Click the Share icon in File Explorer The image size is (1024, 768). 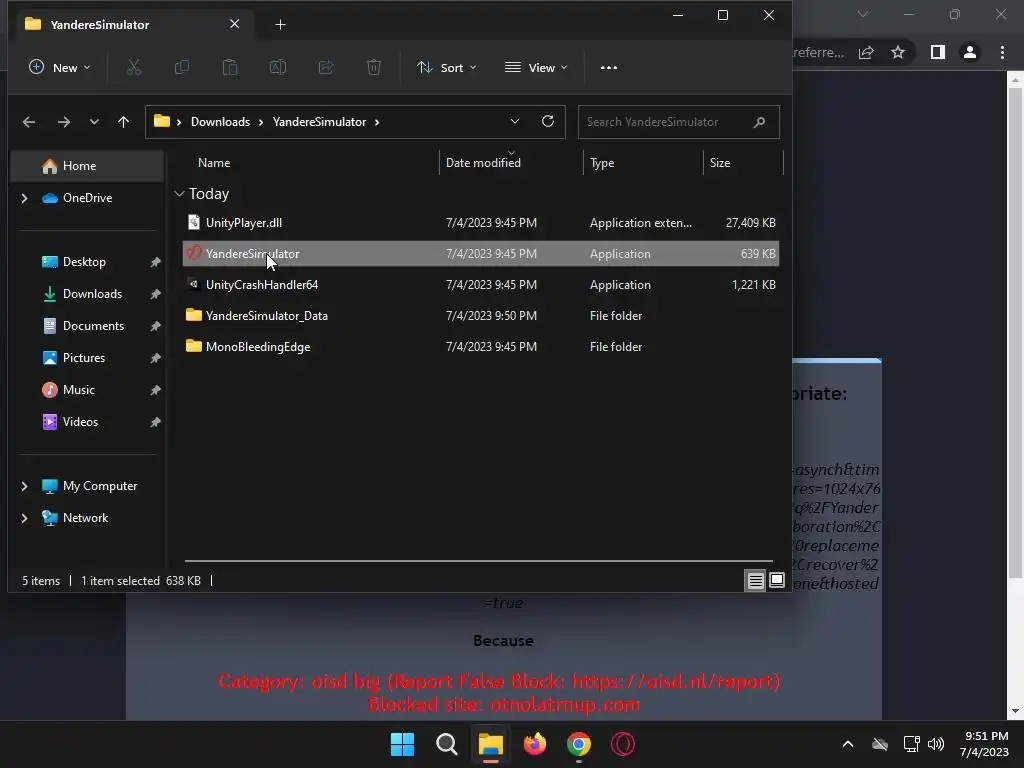point(326,67)
